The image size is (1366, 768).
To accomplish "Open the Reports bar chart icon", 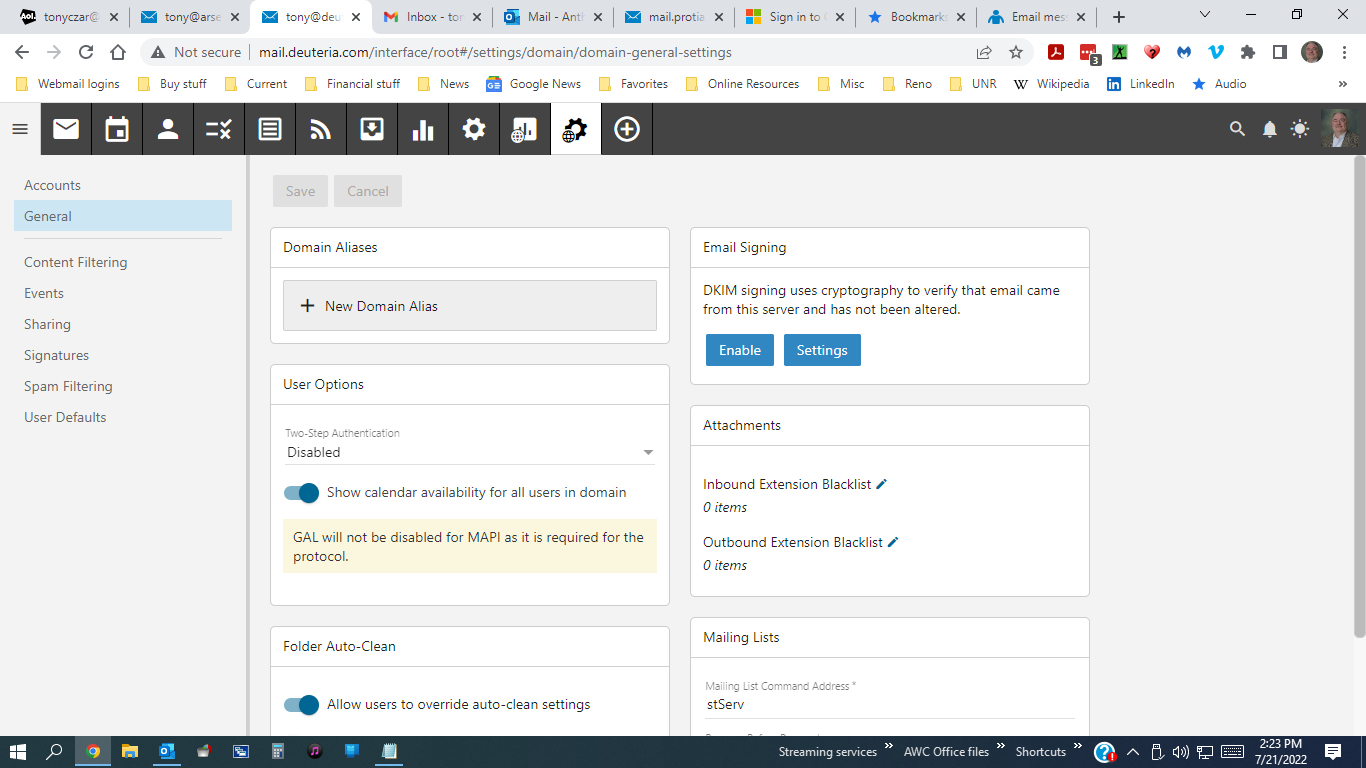I will 423,129.
